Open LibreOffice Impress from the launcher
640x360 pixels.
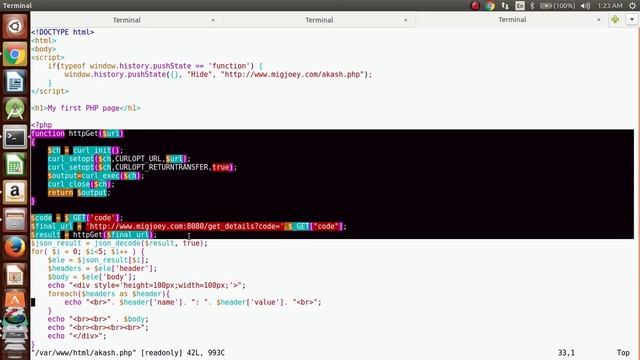(x=15, y=275)
